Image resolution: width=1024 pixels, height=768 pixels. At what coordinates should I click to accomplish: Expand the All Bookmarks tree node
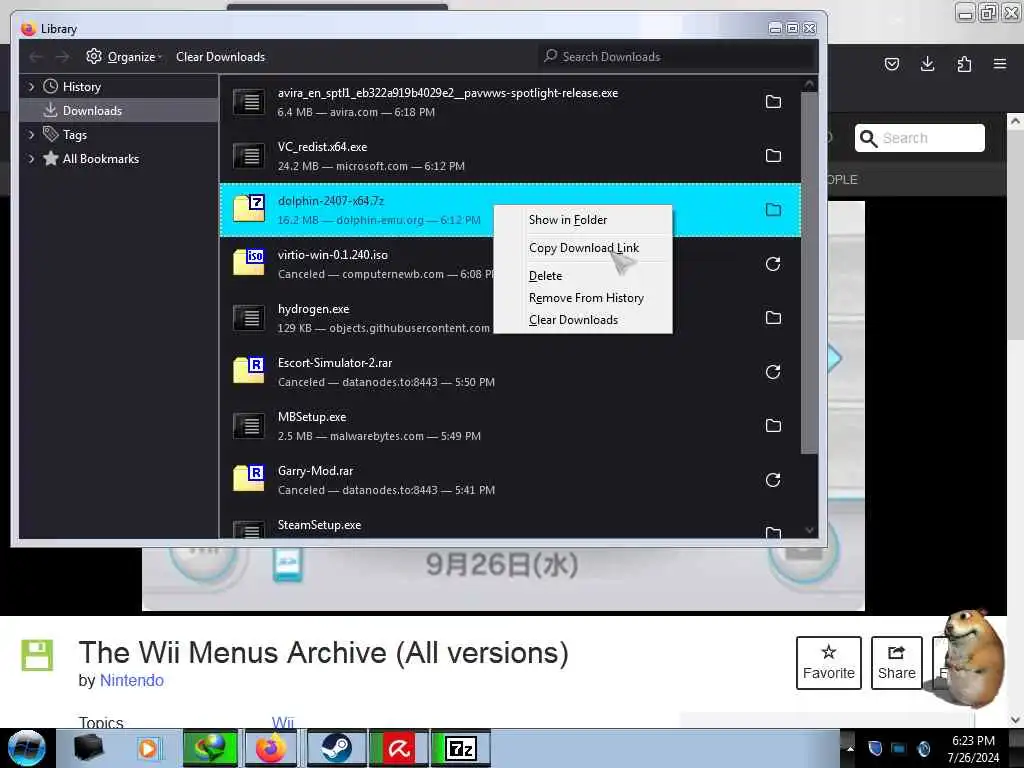[31, 159]
